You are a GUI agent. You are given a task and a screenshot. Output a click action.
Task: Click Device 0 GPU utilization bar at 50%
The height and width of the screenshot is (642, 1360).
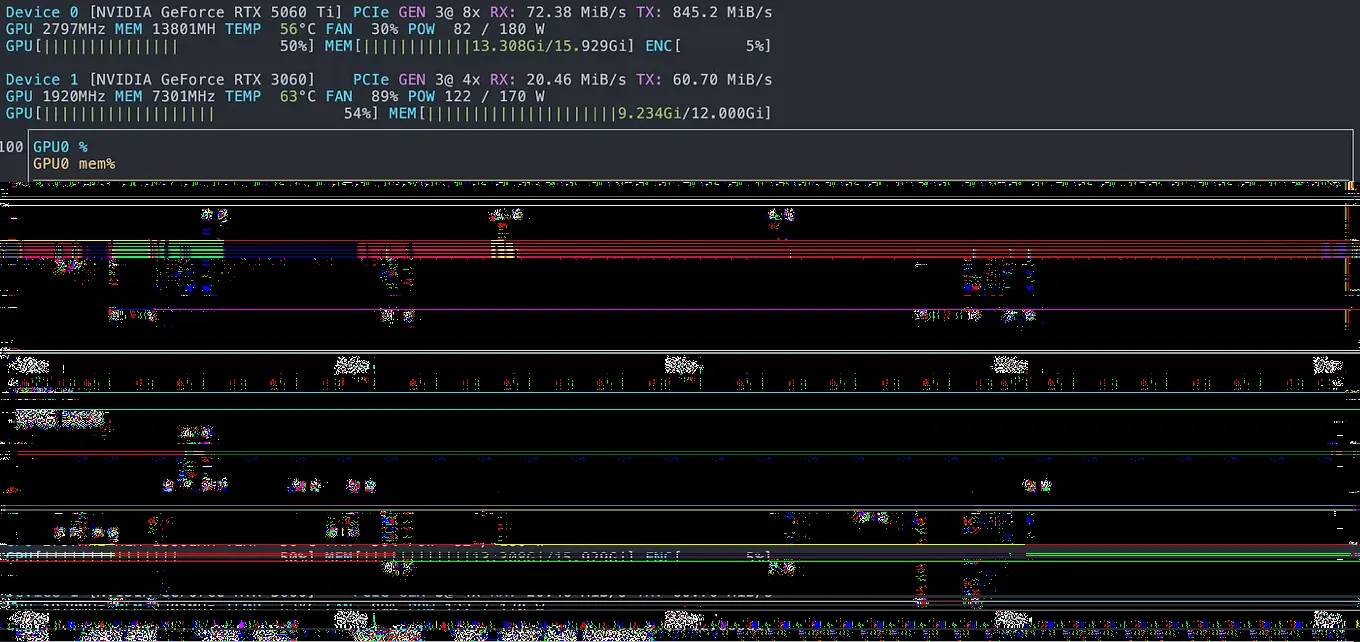(160, 46)
